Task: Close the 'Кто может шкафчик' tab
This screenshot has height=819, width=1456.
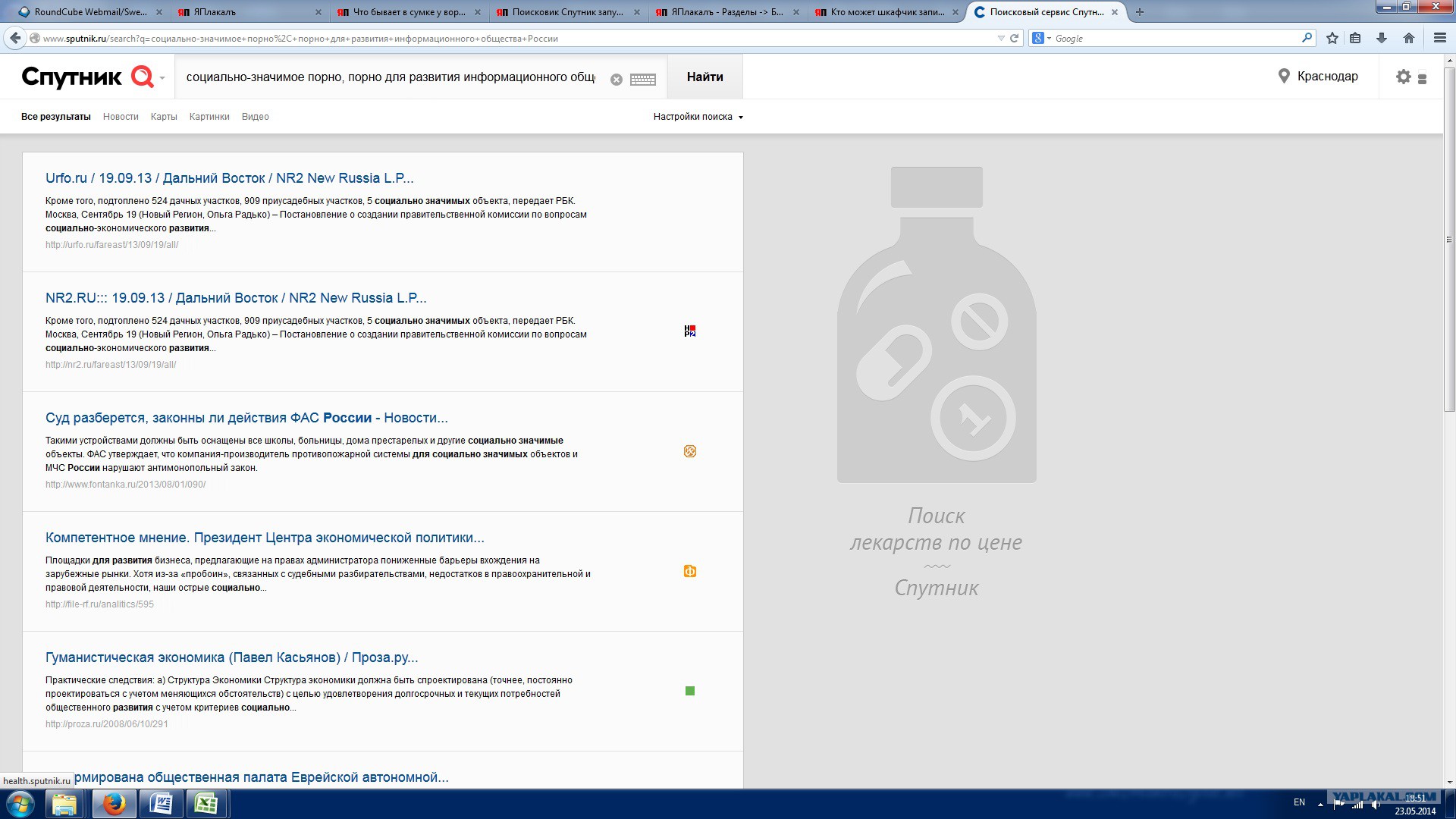Action: tap(955, 12)
